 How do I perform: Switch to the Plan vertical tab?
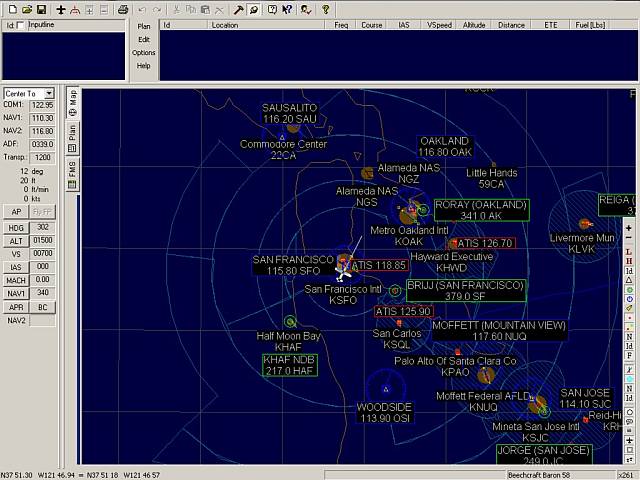click(x=73, y=134)
